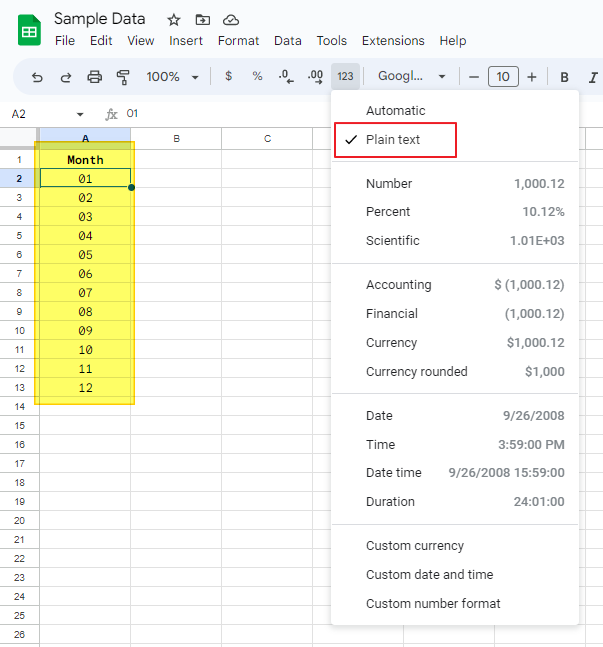Choose Currency rounded from format list
Viewport: 603px width, 647px height.
[x=416, y=372]
